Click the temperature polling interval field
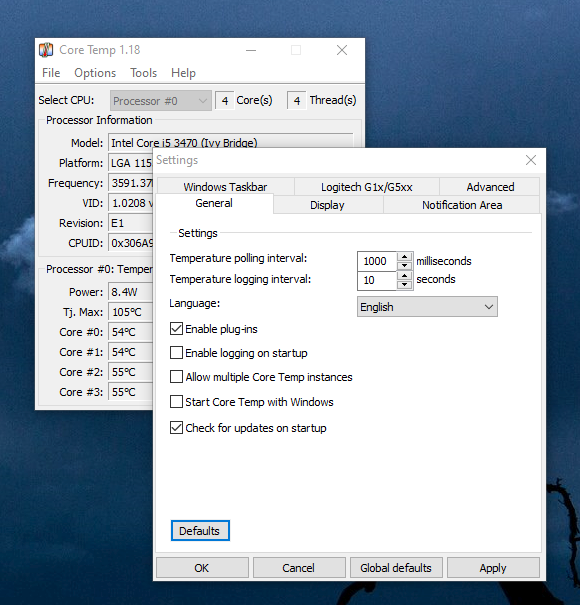 click(x=377, y=261)
